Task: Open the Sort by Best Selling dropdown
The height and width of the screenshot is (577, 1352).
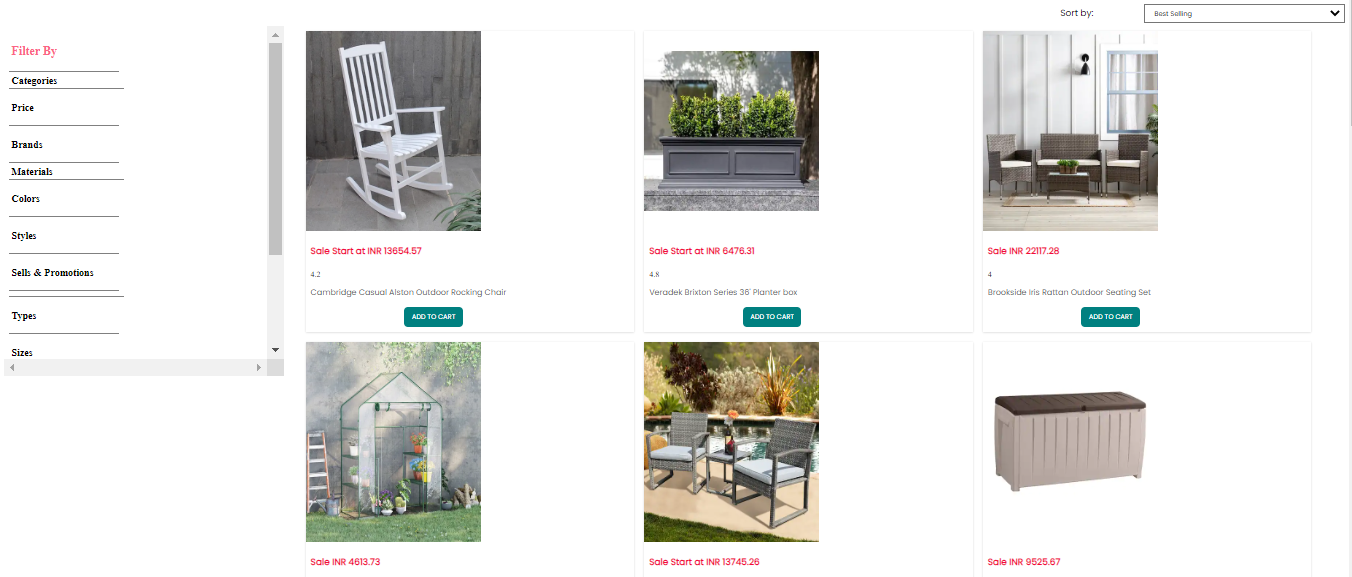Action: (x=1243, y=13)
